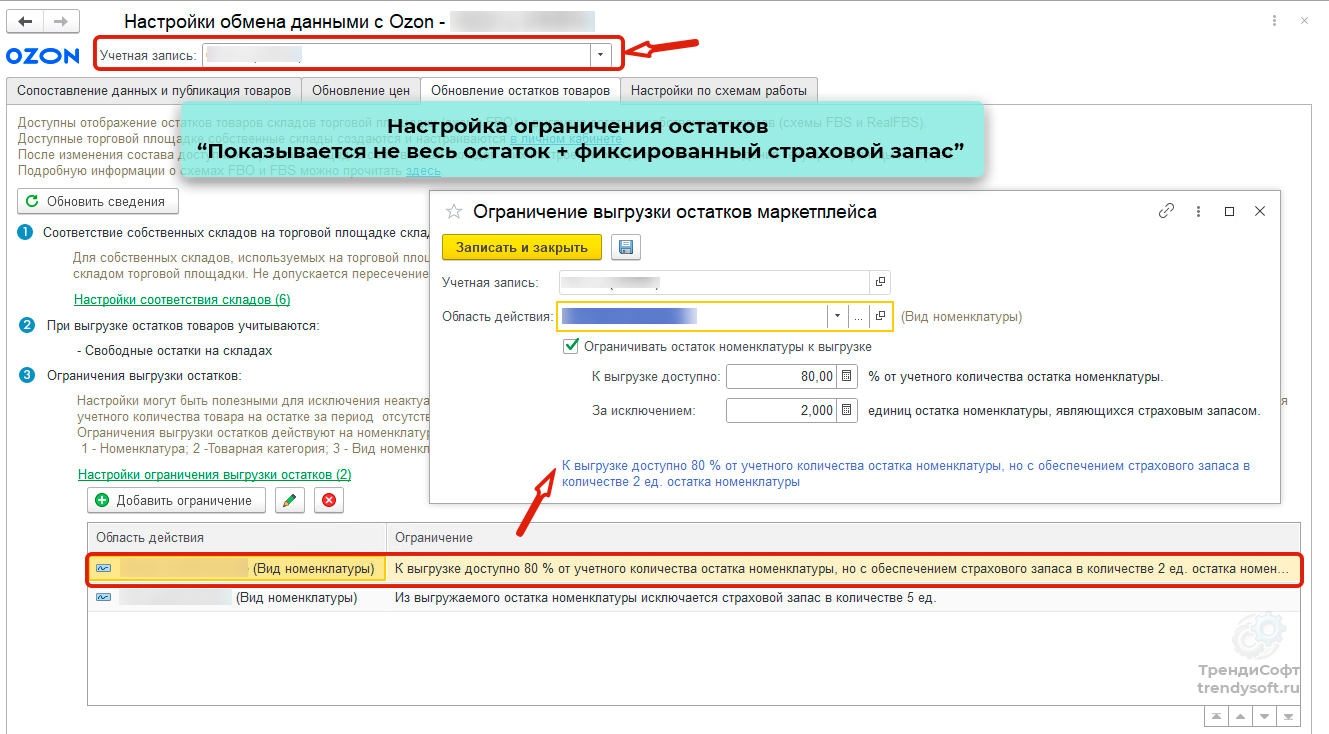Switch to Сопоставление данных и публикация товаров tab
The height and width of the screenshot is (734, 1329).
[x=154, y=90]
